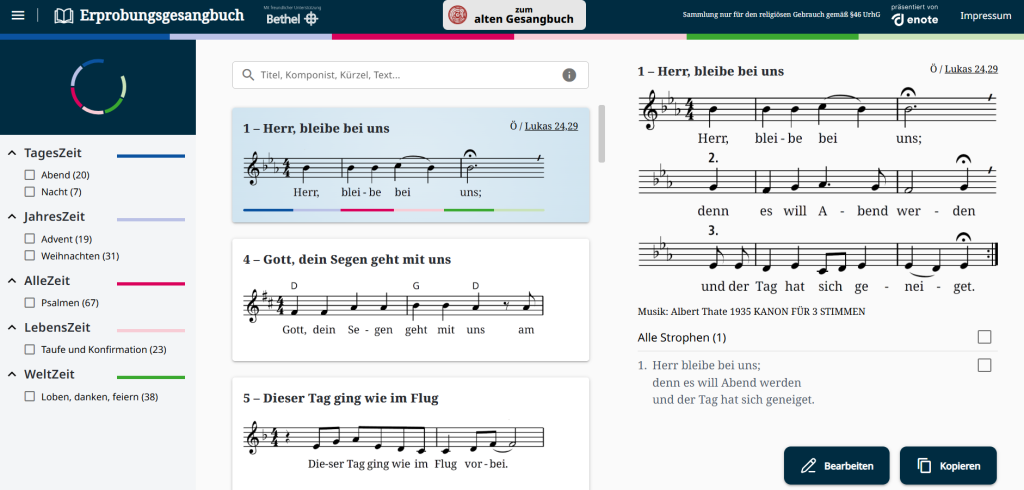Click the Kopieren button
Viewport: 1024px width, 490px height.
click(947, 465)
